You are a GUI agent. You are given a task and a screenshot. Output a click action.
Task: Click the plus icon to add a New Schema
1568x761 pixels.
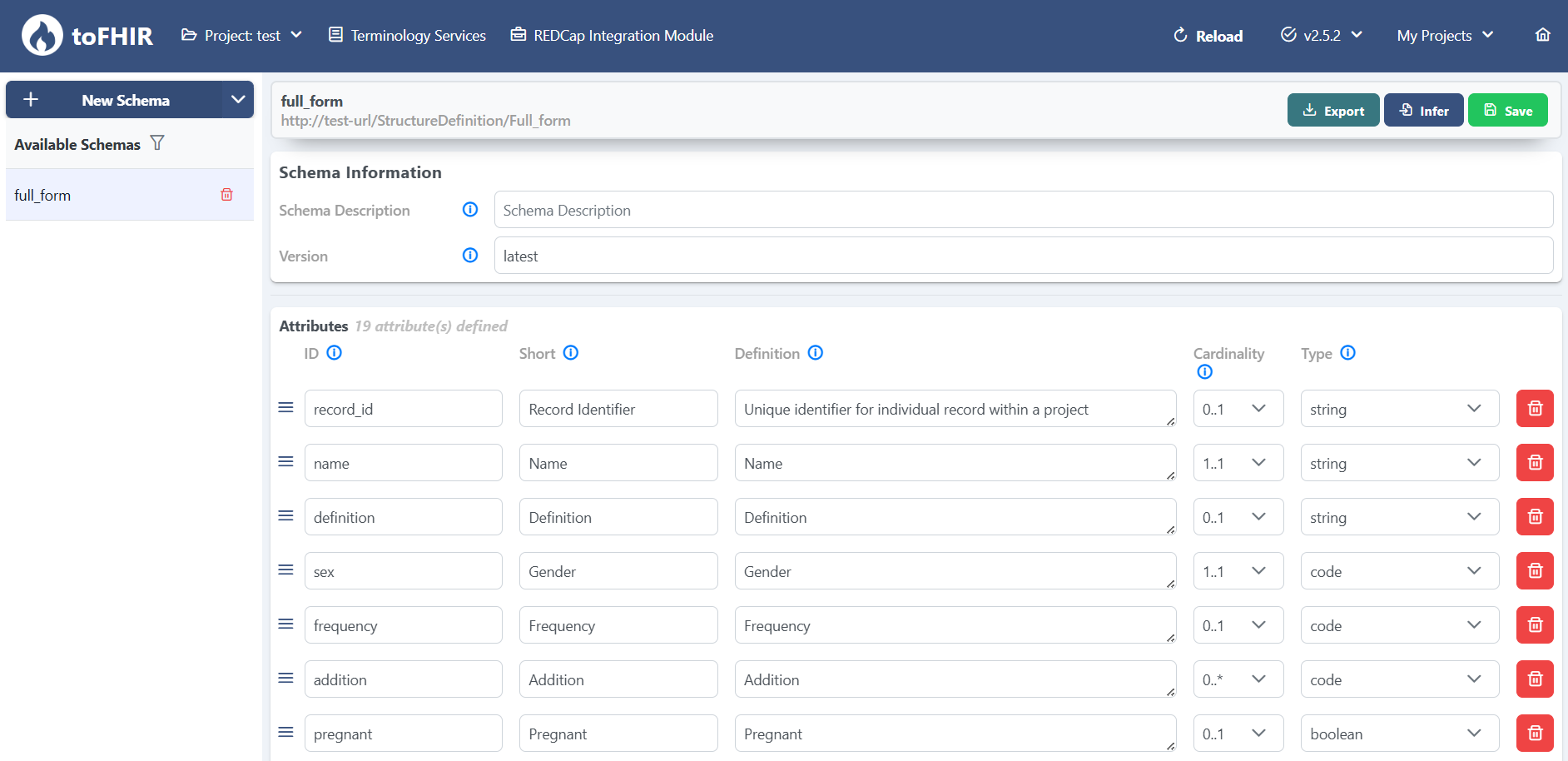pos(31,99)
